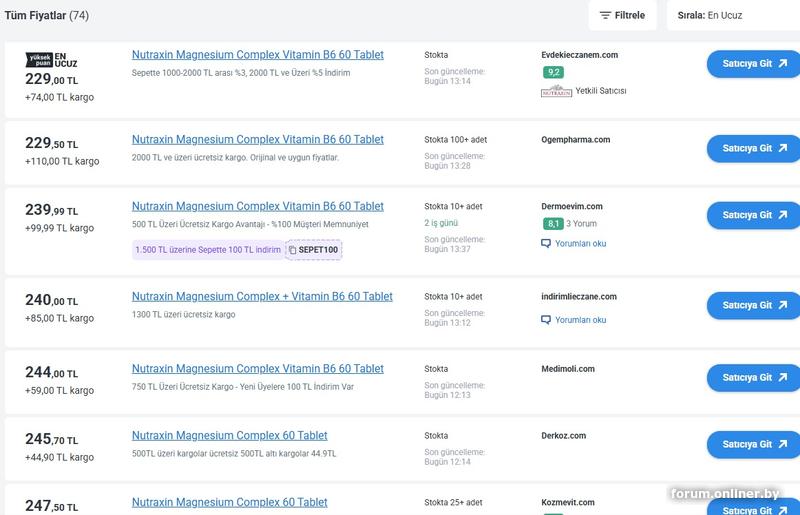Click Dermoevim 8,1 rating badge

tap(552, 224)
